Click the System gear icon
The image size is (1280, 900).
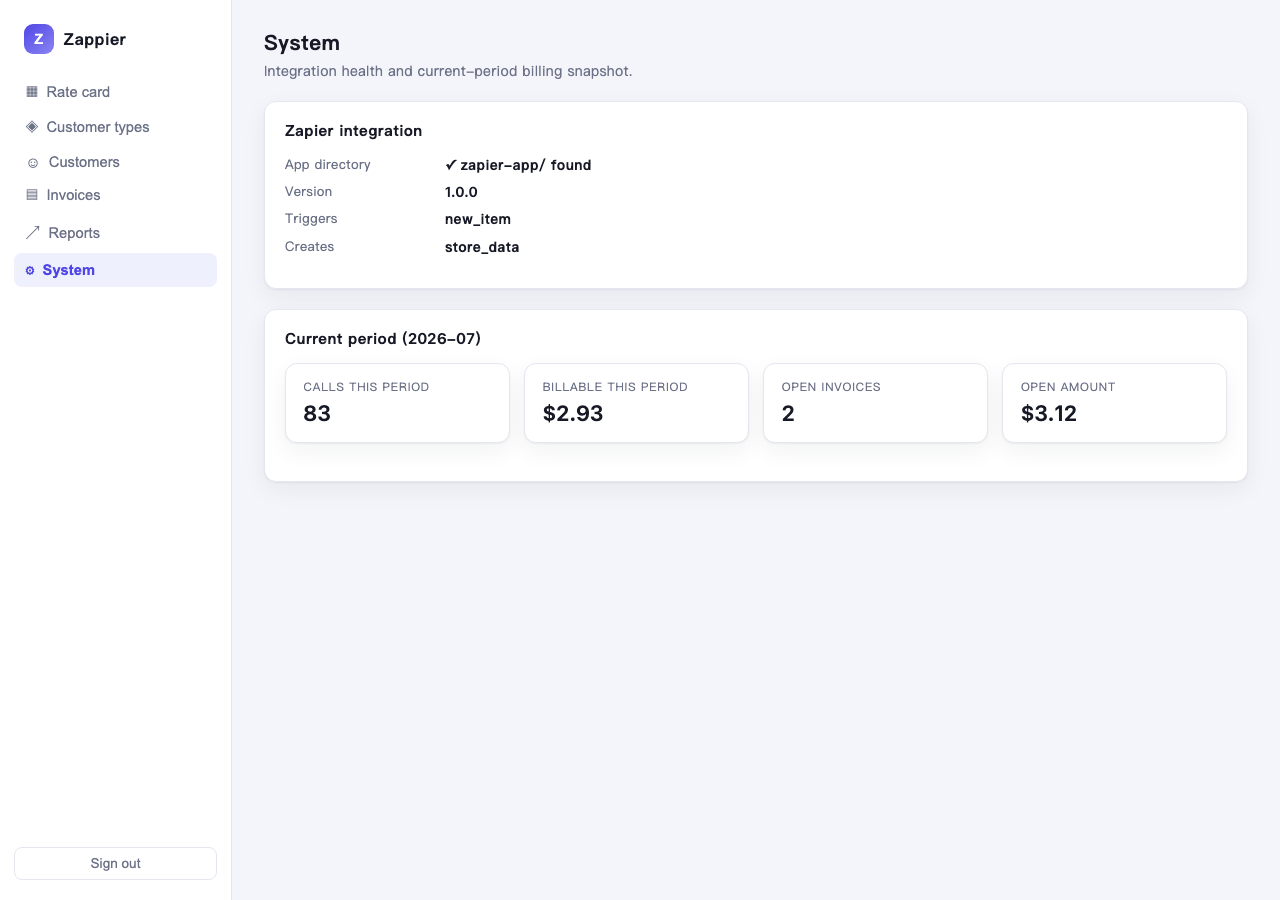(30, 270)
